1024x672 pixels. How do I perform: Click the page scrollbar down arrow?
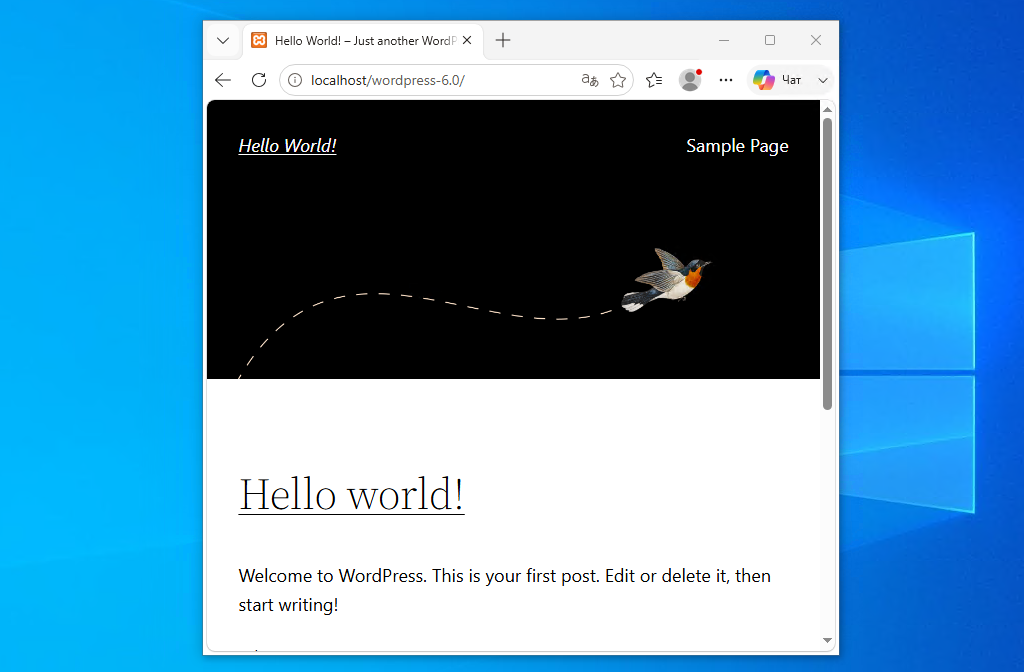click(x=827, y=641)
